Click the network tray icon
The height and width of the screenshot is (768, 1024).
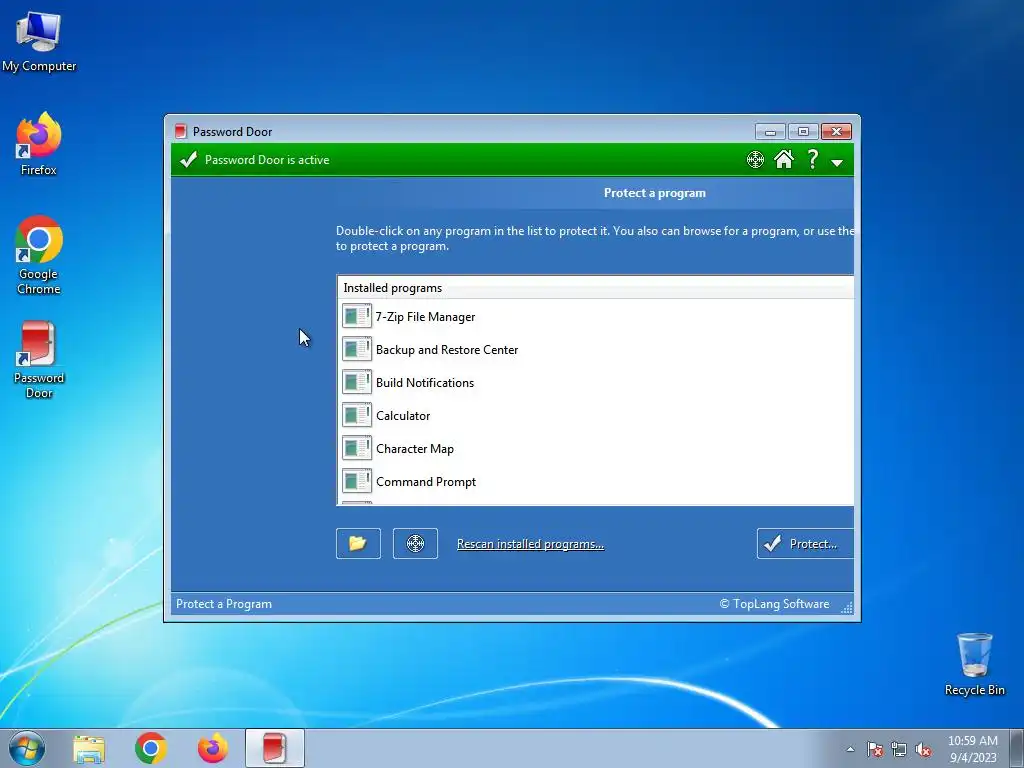(899, 750)
